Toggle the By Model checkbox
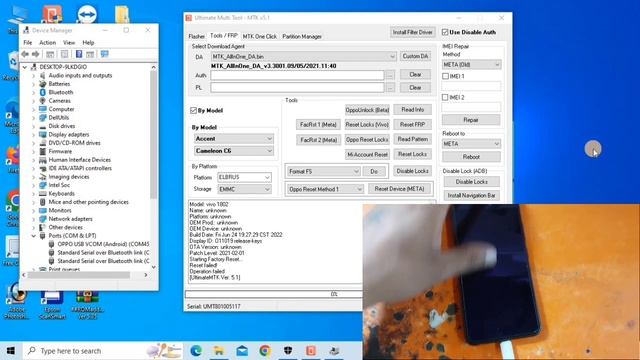640x360 pixels. click(193, 111)
